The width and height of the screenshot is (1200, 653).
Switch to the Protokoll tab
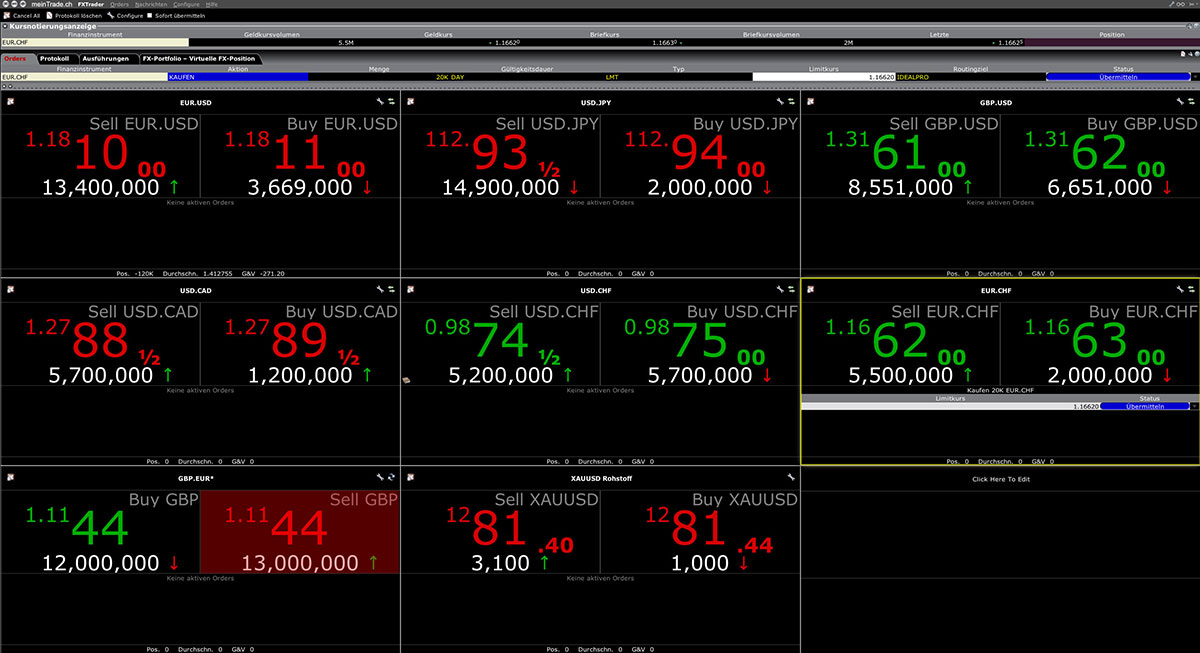(54, 59)
